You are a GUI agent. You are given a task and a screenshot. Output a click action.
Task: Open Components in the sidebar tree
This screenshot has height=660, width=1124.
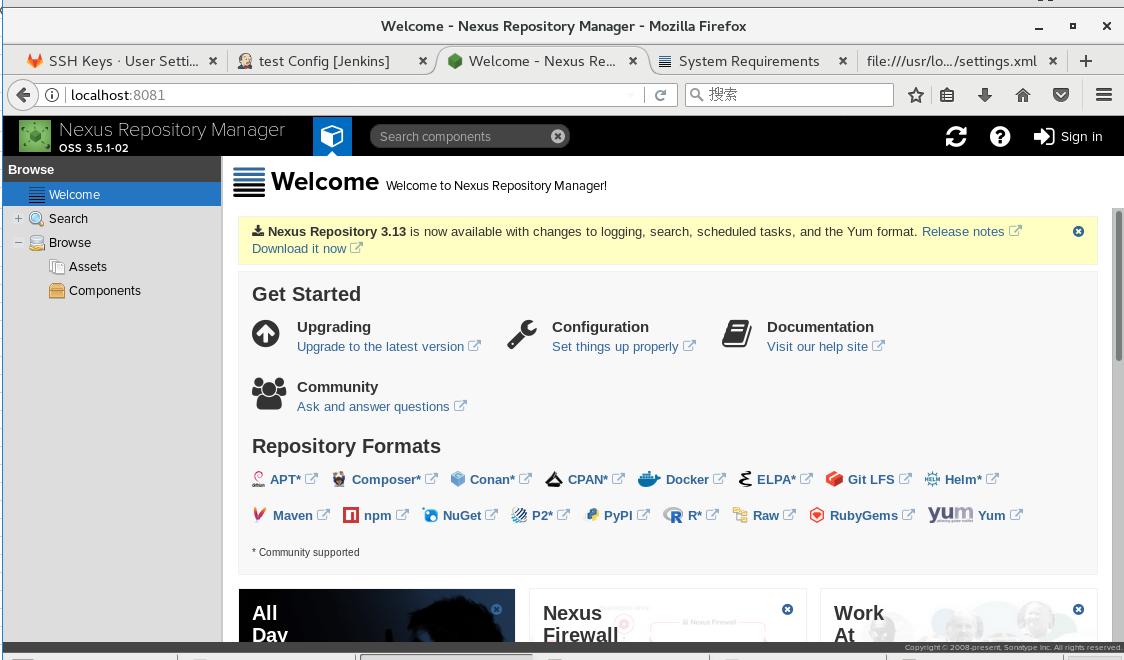(x=105, y=290)
